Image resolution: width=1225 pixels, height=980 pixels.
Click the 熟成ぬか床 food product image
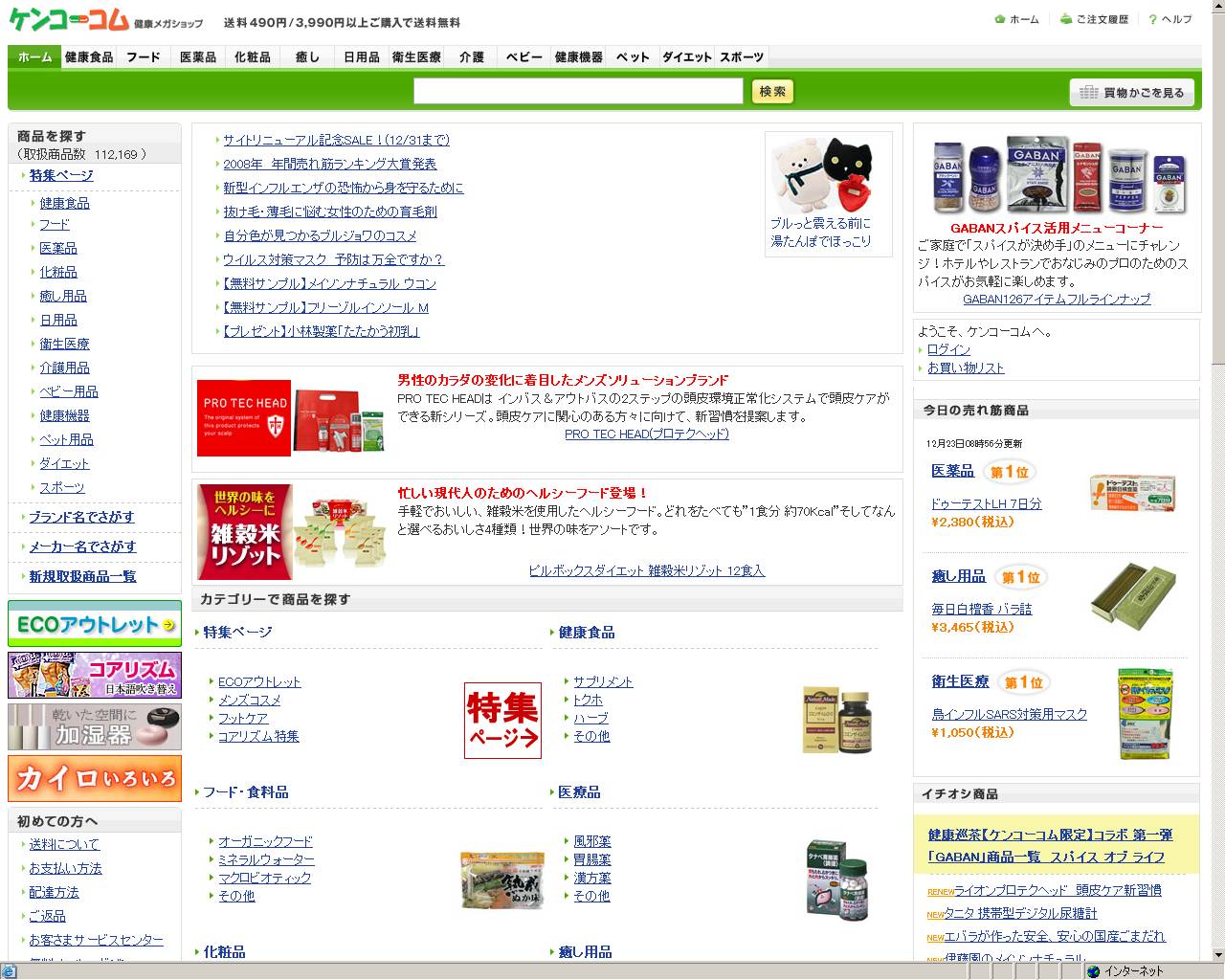(501, 880)
